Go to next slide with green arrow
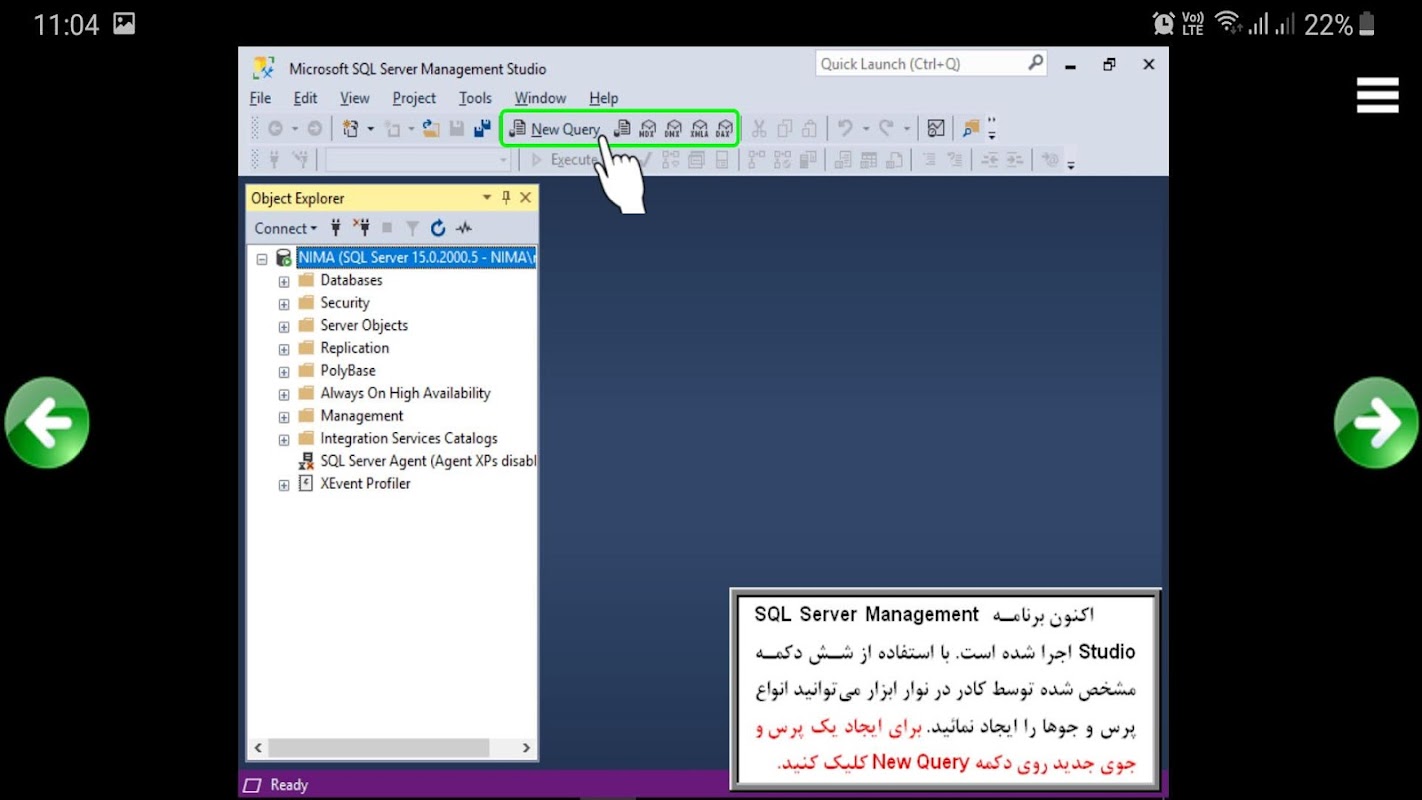The height and width of the screenshot is (800, 1422). pos(1376,423)
